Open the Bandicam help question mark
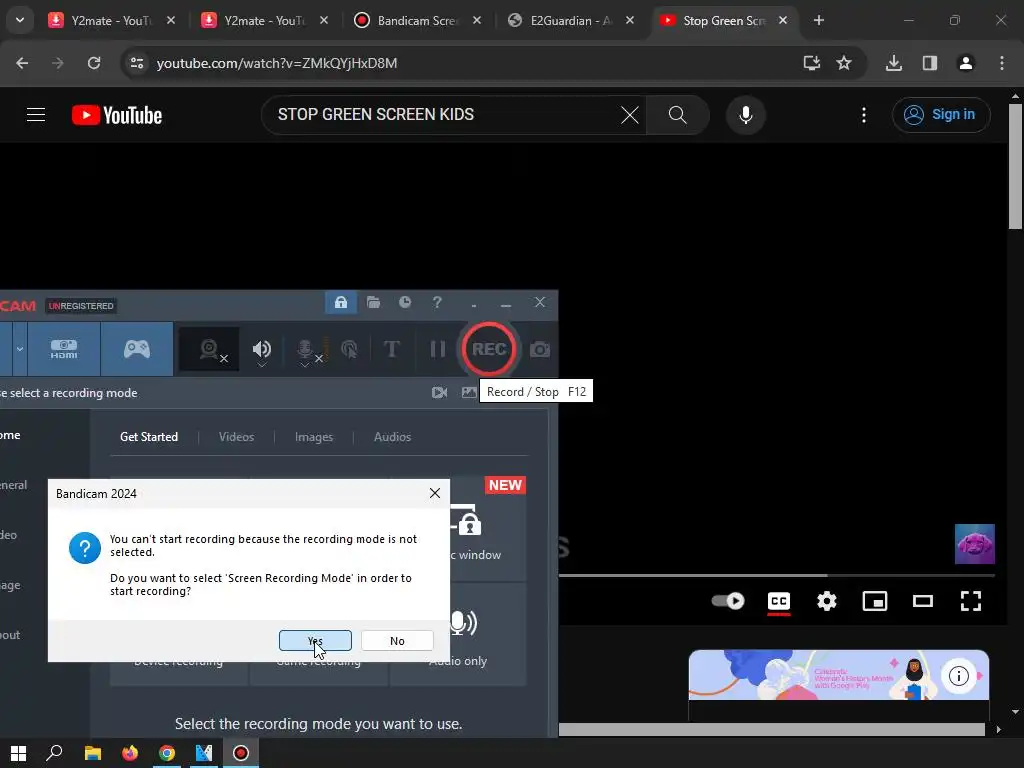Image resolution: width=1024 pixels, height=768 pixels. (x=437, y=302)
